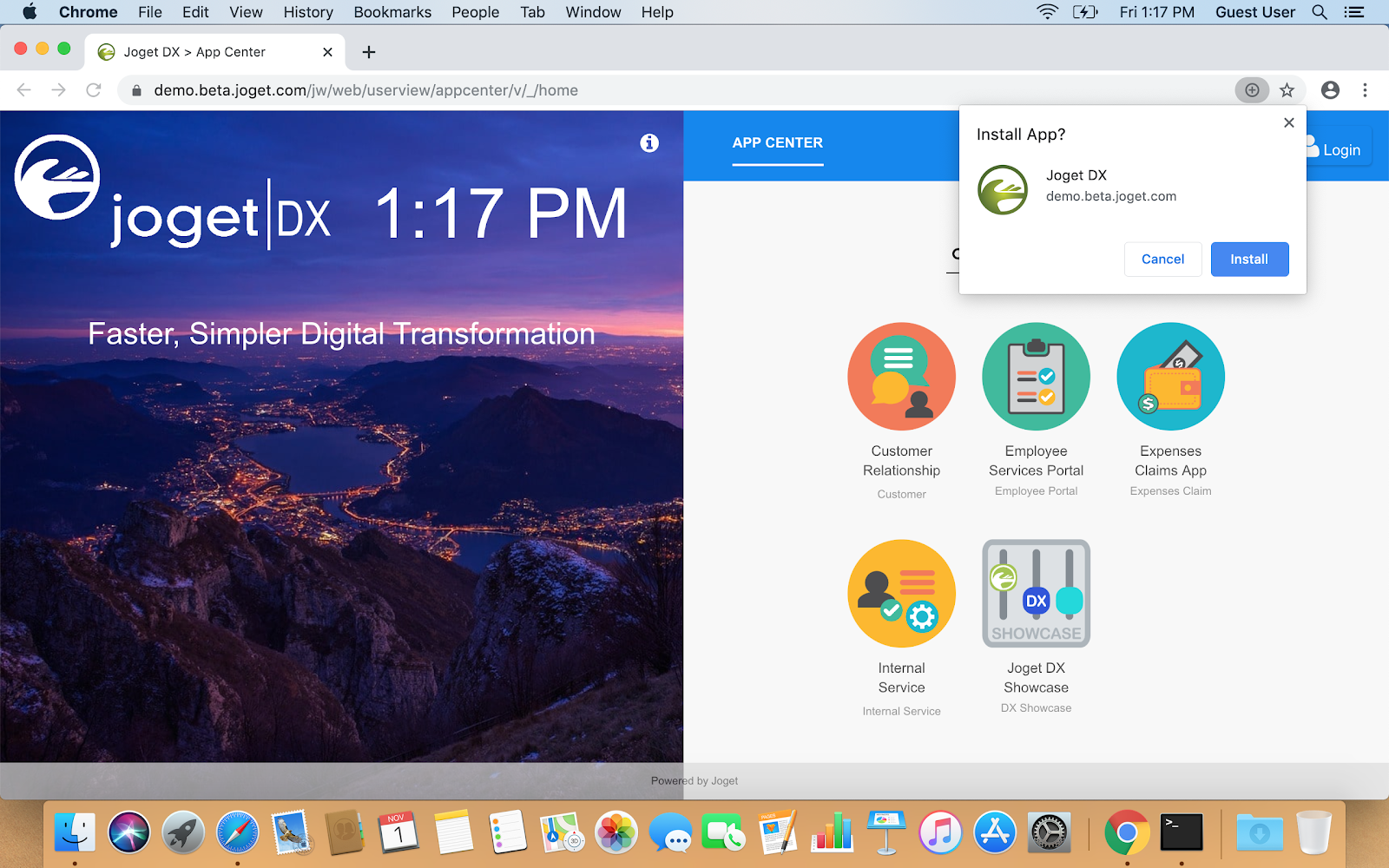Open a new browser tab
The width and height of the screenshot is (1389, 868).
coord(369,52)
